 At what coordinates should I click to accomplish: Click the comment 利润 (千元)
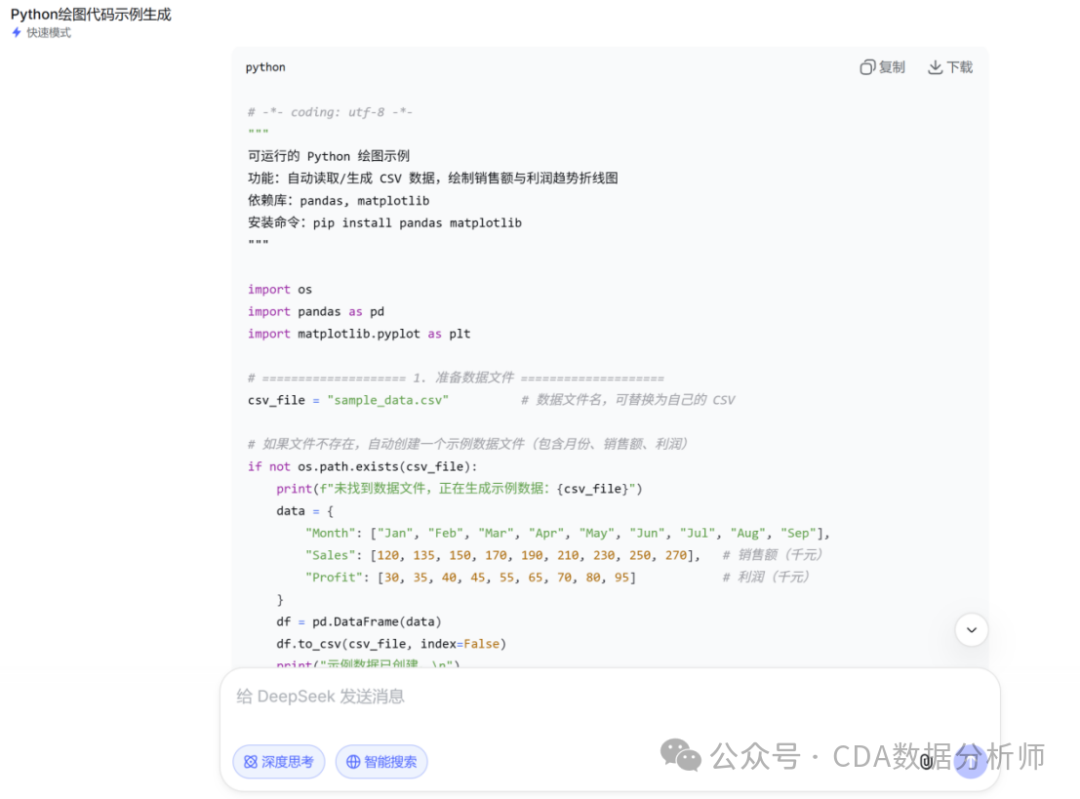(x=765, y=577)
